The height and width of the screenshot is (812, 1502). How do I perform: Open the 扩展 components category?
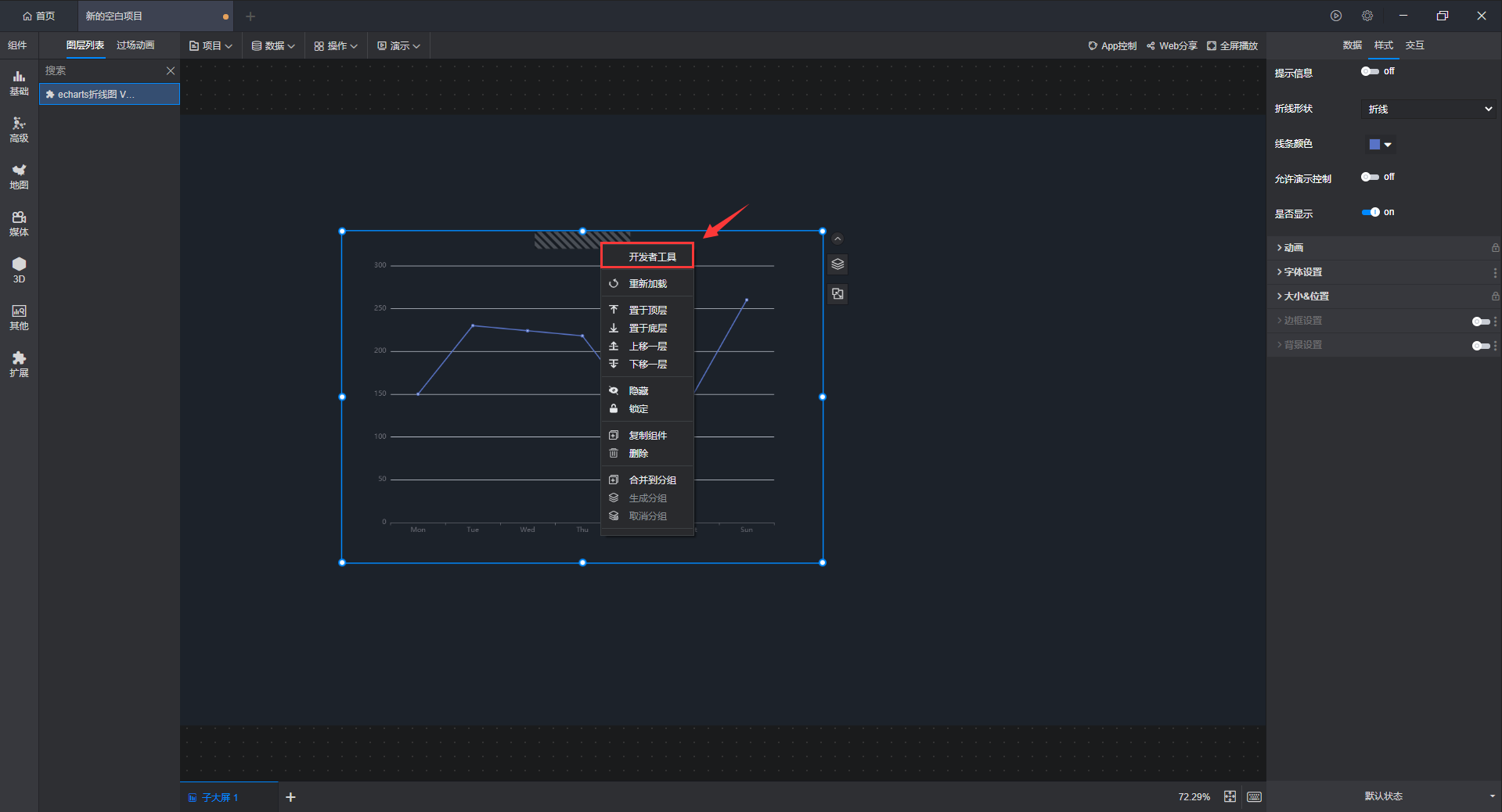pos(19,365)
